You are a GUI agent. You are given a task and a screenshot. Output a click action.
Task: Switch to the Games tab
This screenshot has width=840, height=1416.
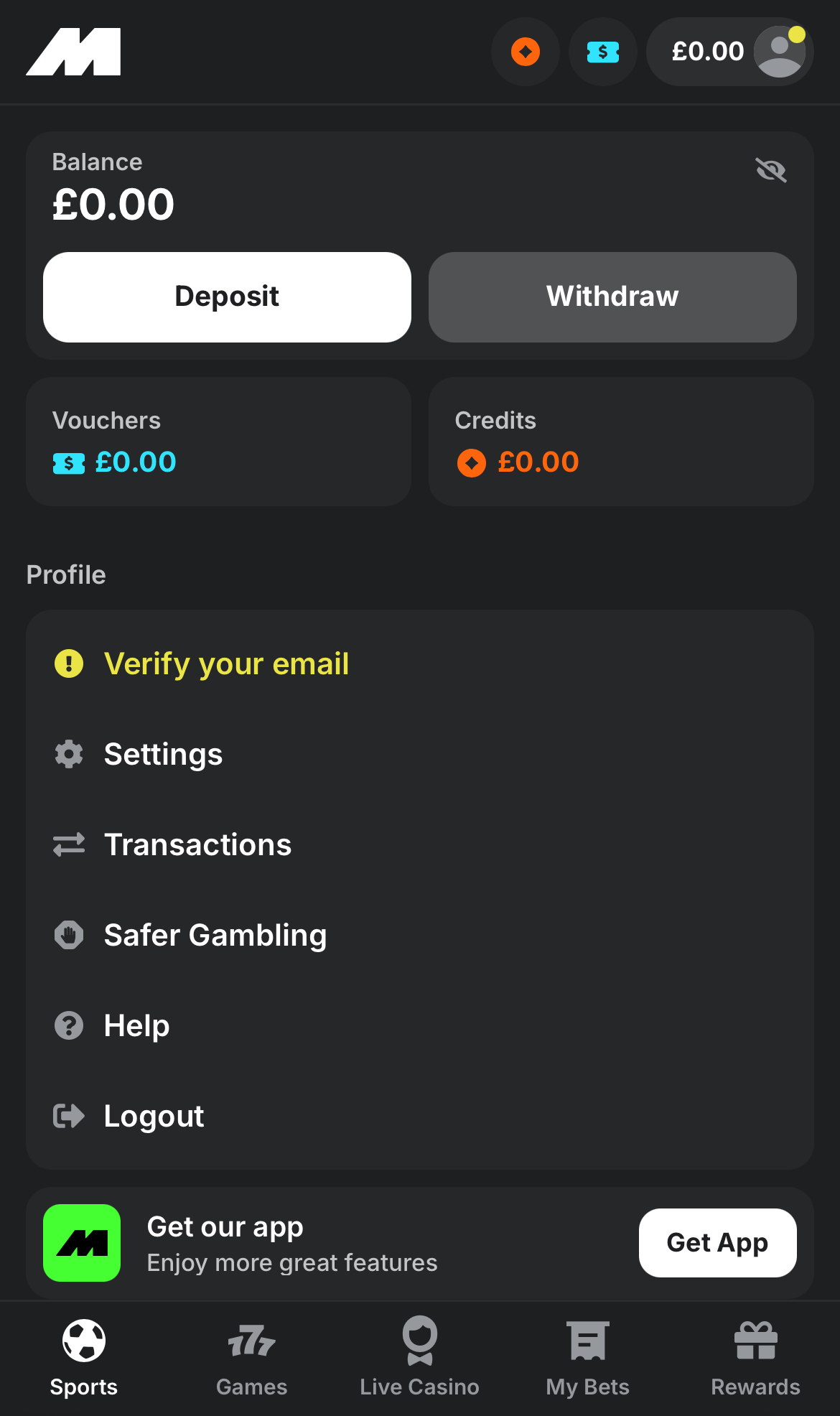(252, 1357)
